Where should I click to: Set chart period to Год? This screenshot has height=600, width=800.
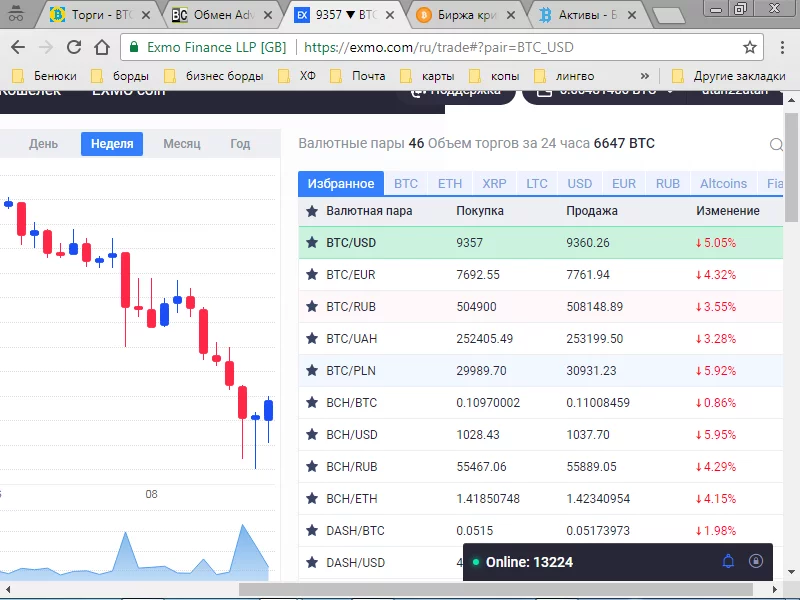point(240,144)
